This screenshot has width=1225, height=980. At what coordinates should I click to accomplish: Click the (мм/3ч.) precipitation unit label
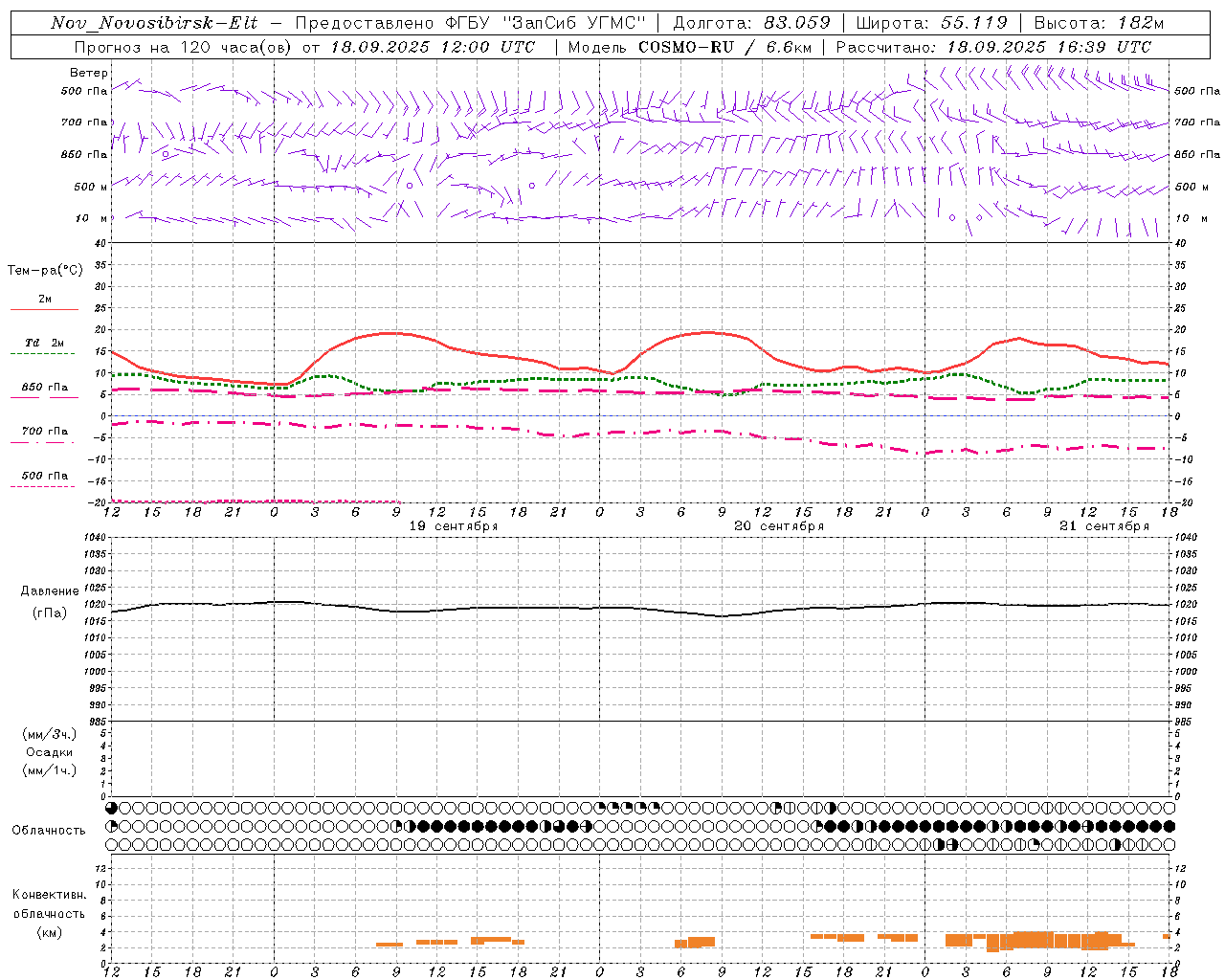point(50,734)
